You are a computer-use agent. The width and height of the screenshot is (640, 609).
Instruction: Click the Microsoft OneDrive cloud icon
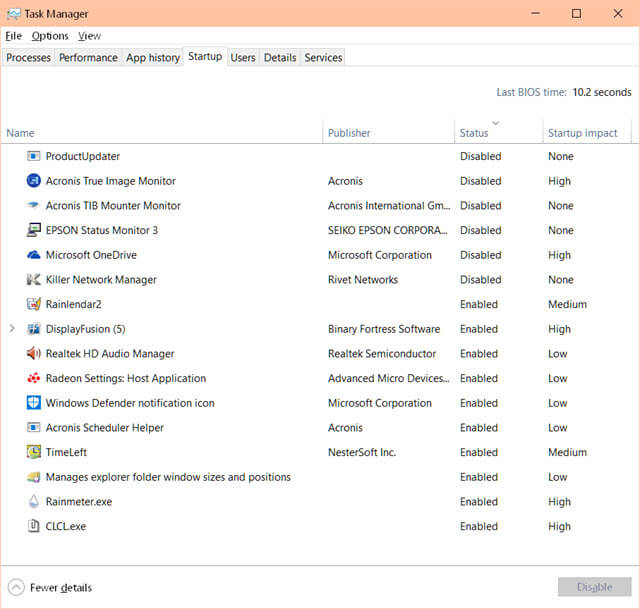(33, 255)
